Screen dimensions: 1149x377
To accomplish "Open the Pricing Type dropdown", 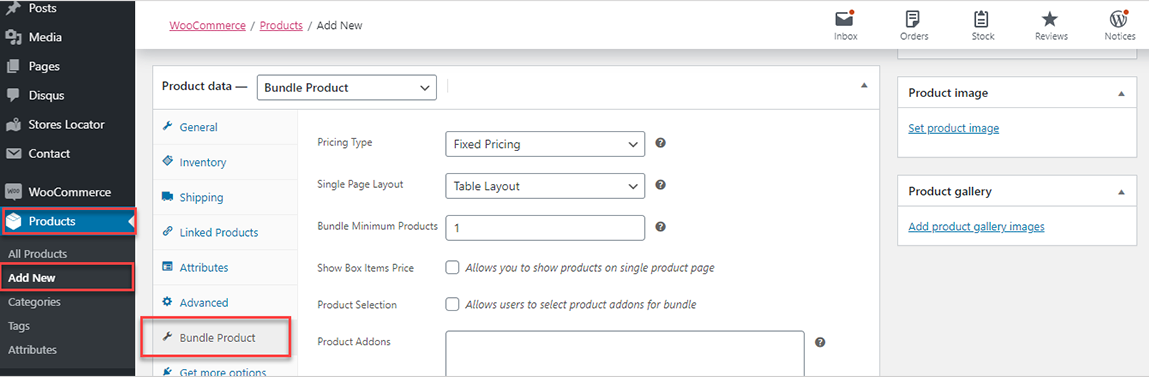I will point(545,144).
